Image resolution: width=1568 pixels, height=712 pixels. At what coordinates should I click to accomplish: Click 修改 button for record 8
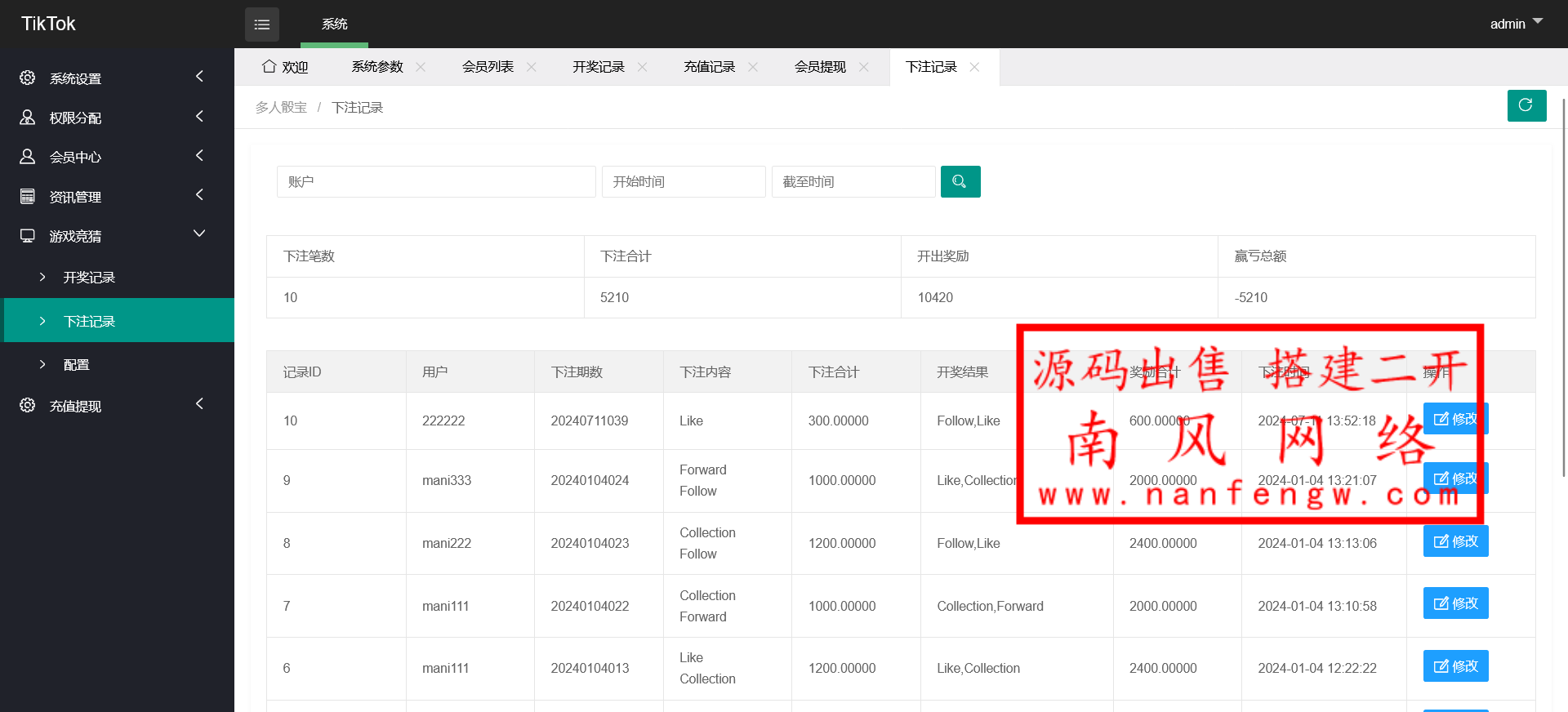1455,541
